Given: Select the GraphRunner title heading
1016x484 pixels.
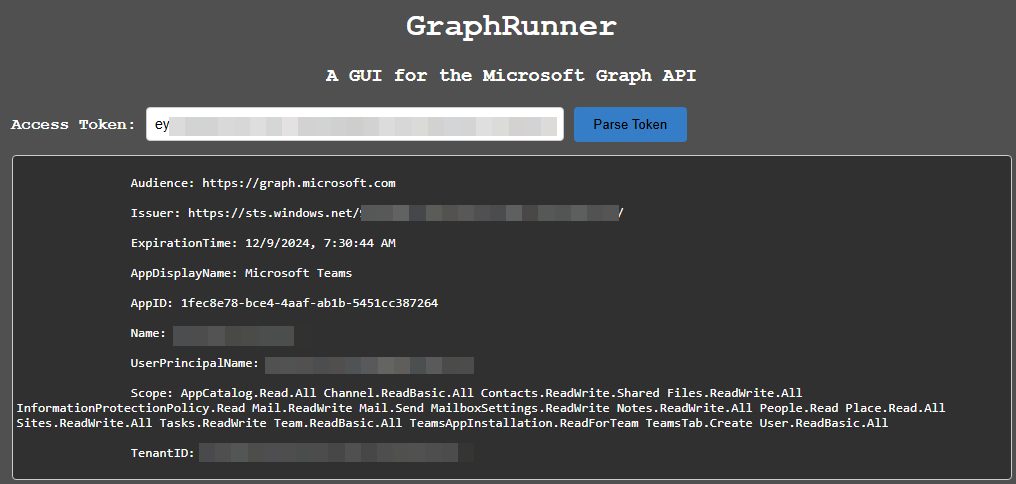Looking at the screenshot, I should [511, 27].
